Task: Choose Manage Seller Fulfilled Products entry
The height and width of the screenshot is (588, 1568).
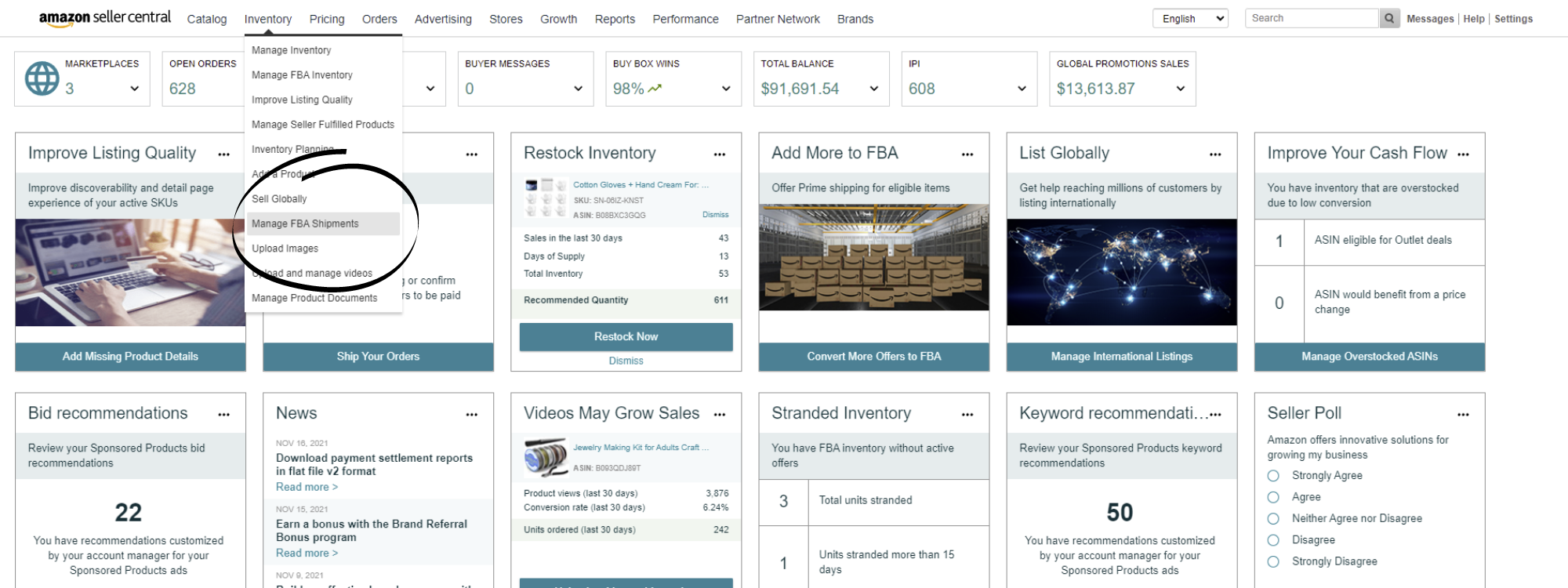Action: (x=323, y=125)
